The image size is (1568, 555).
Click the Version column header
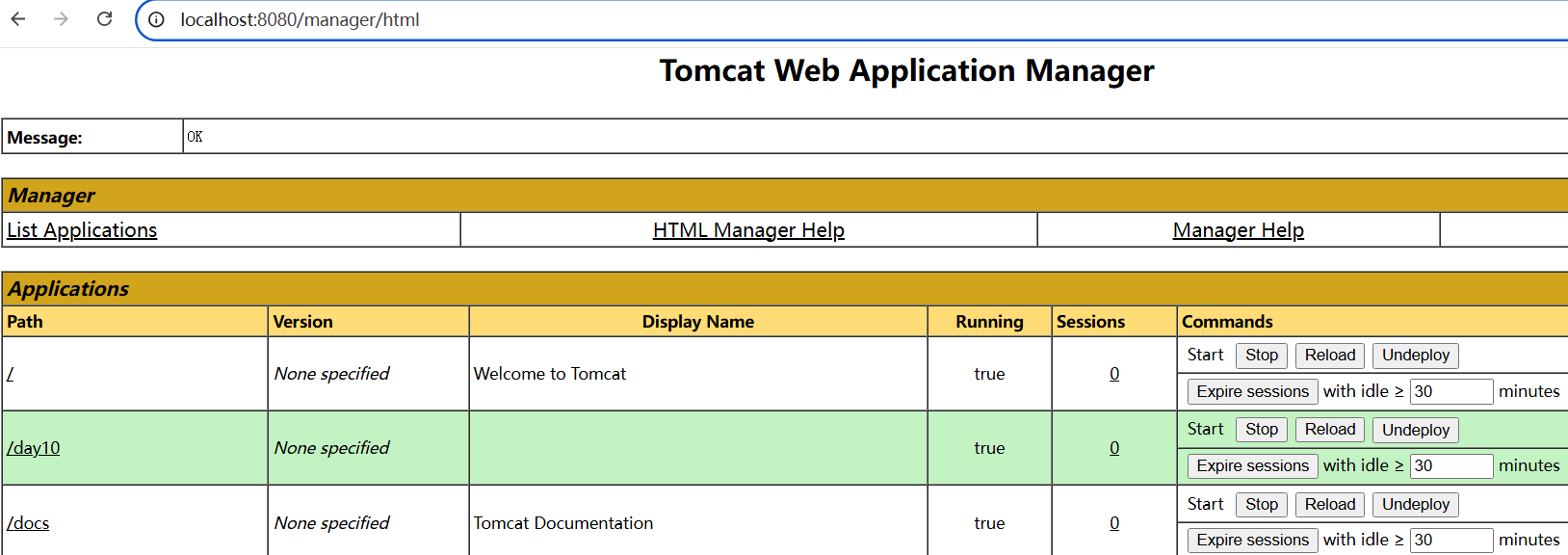point(302,322)
